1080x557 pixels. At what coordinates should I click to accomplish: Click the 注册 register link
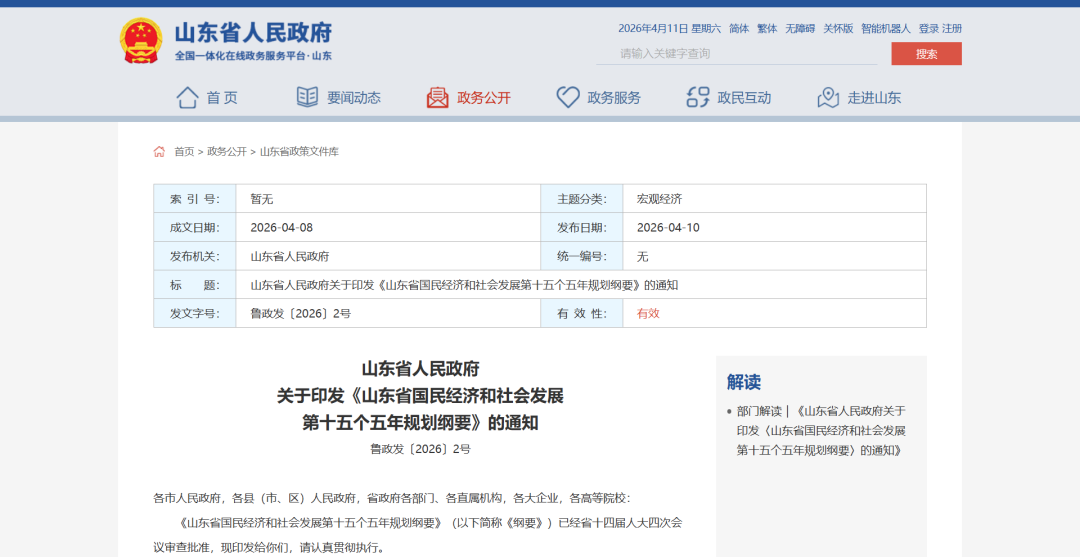pyautogui.click(x=952, y=29)
